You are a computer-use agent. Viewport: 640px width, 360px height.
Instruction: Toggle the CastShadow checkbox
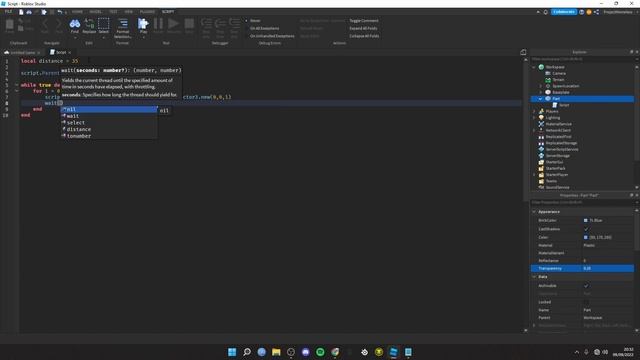586,229
